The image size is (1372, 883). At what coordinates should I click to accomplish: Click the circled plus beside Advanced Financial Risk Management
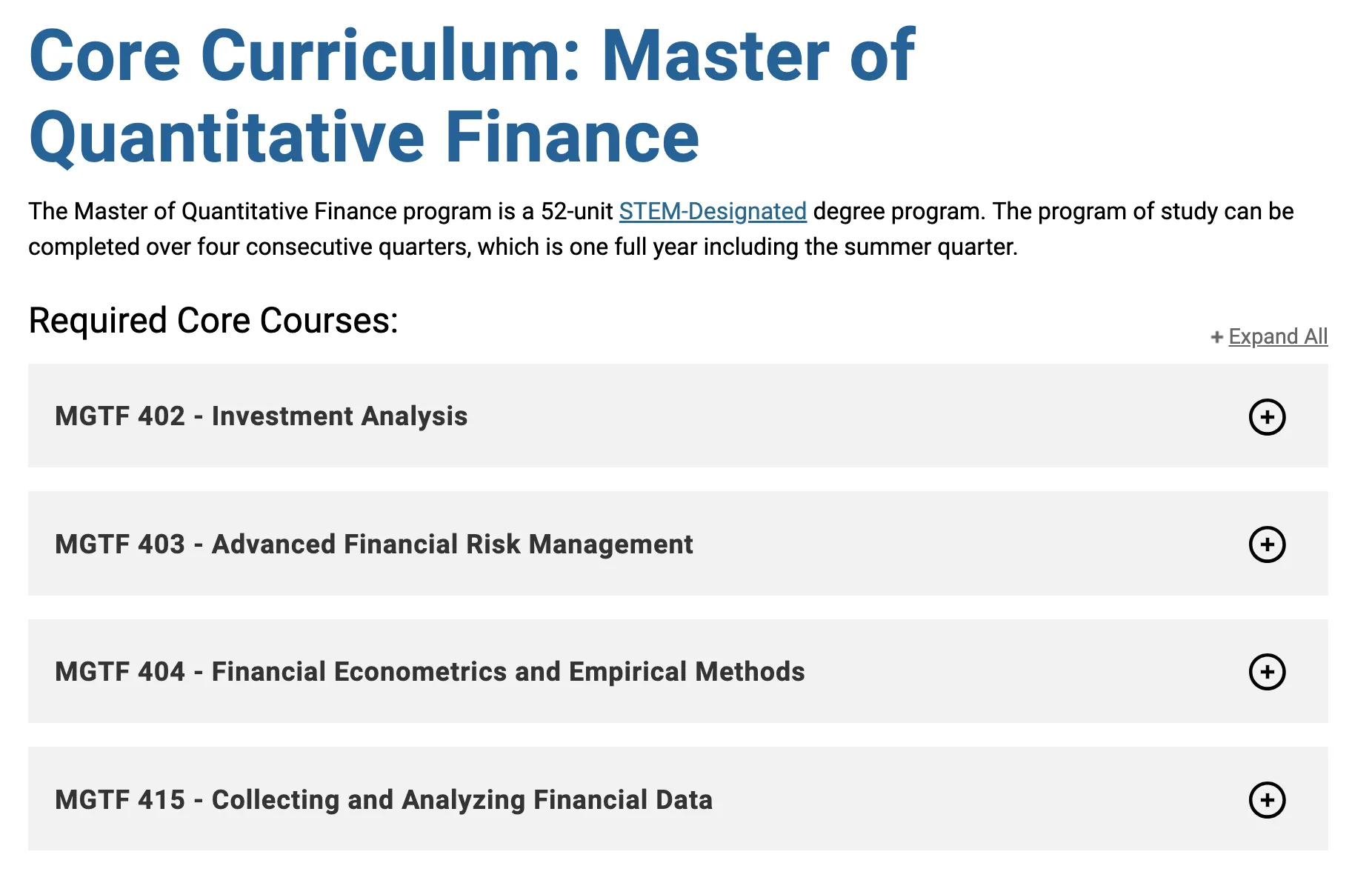[x=1267, y=544]
